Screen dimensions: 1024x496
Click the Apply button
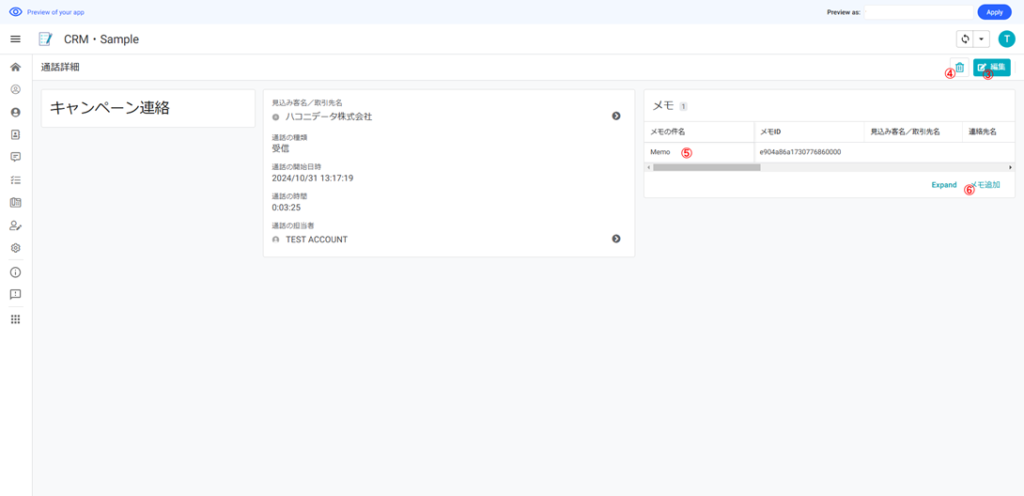[994, 12]
